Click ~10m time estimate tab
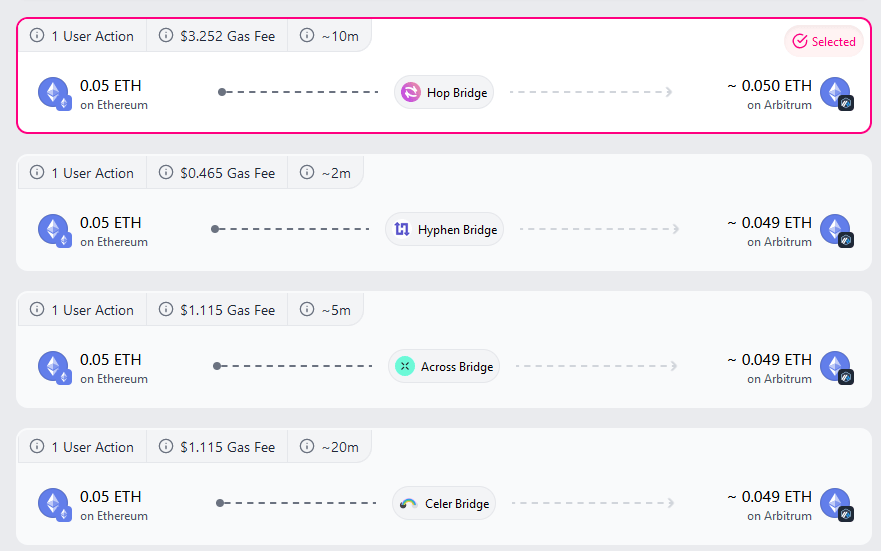 tap(330, 35)
